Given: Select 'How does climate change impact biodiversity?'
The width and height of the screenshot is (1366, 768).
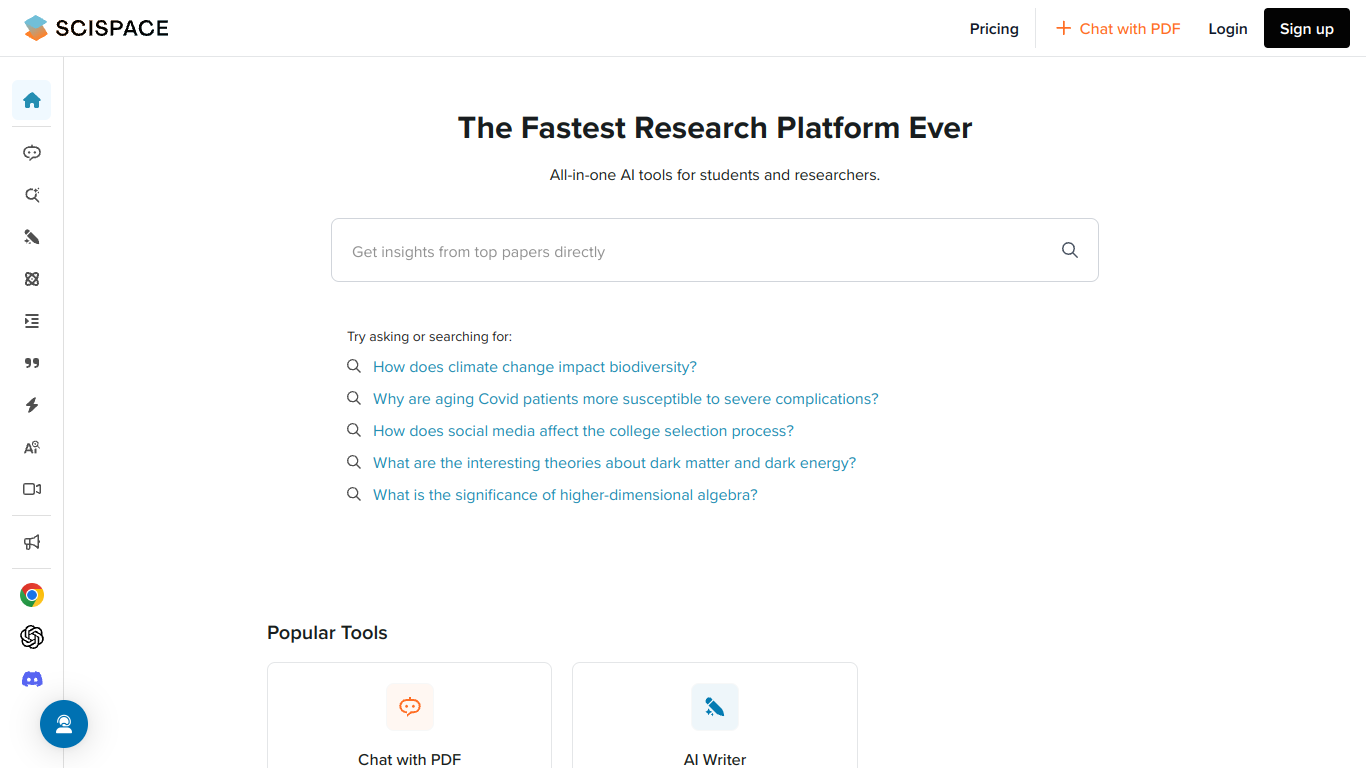Looking at the screenshot, I should tap(535, 367).
